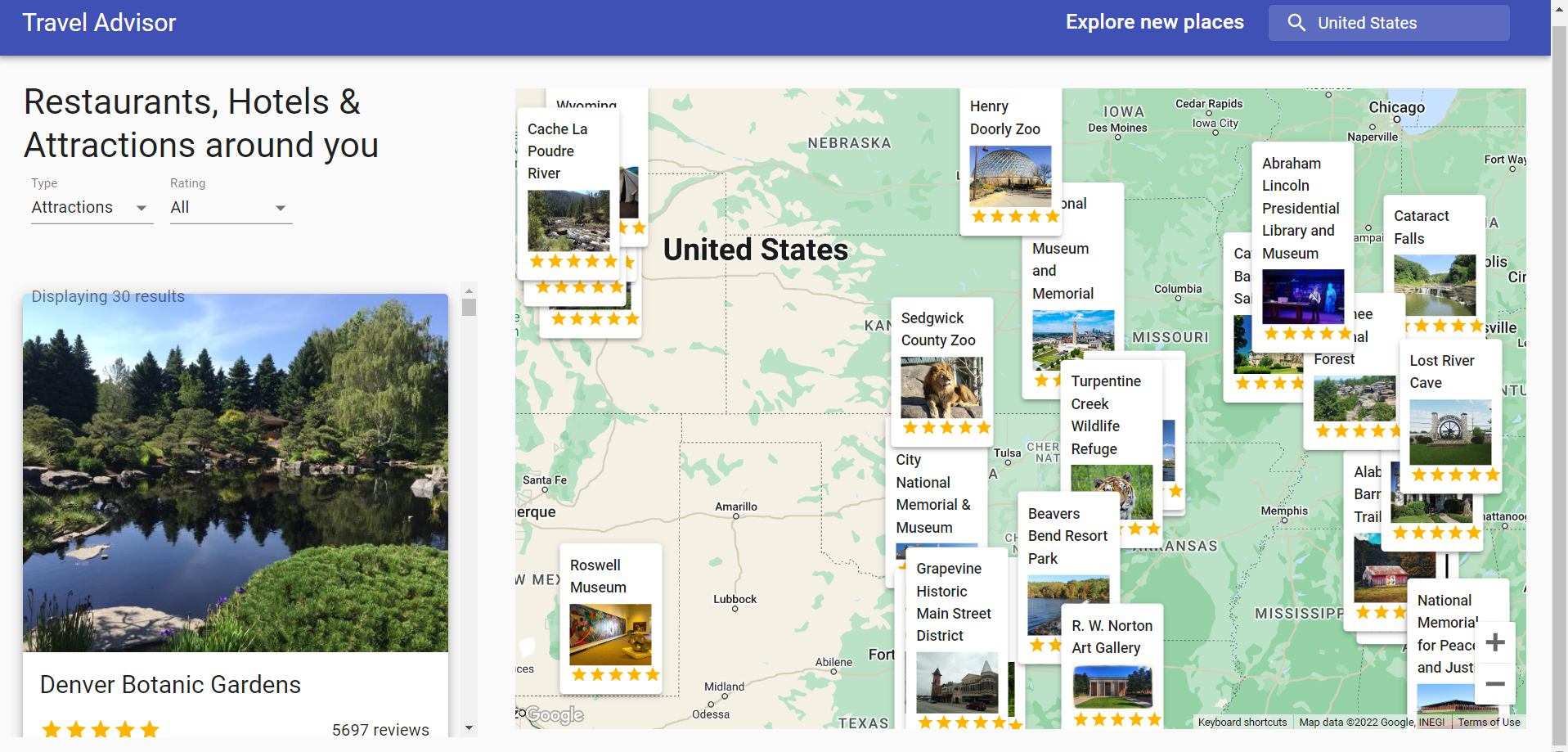This screenshot has width=1568, height=752.
Task: Zoom in on the map
Action: click(x=1495, y=642)
